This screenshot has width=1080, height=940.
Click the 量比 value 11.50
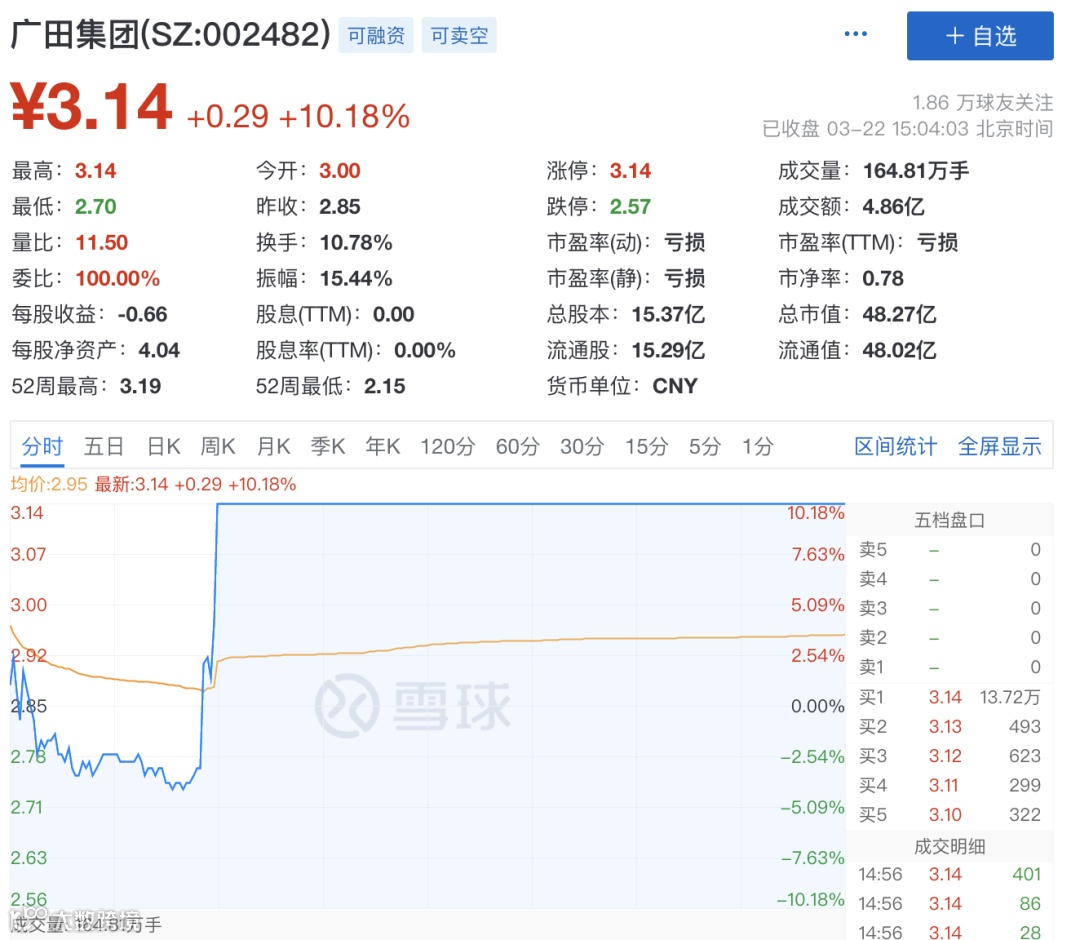[x=101, y=242]
